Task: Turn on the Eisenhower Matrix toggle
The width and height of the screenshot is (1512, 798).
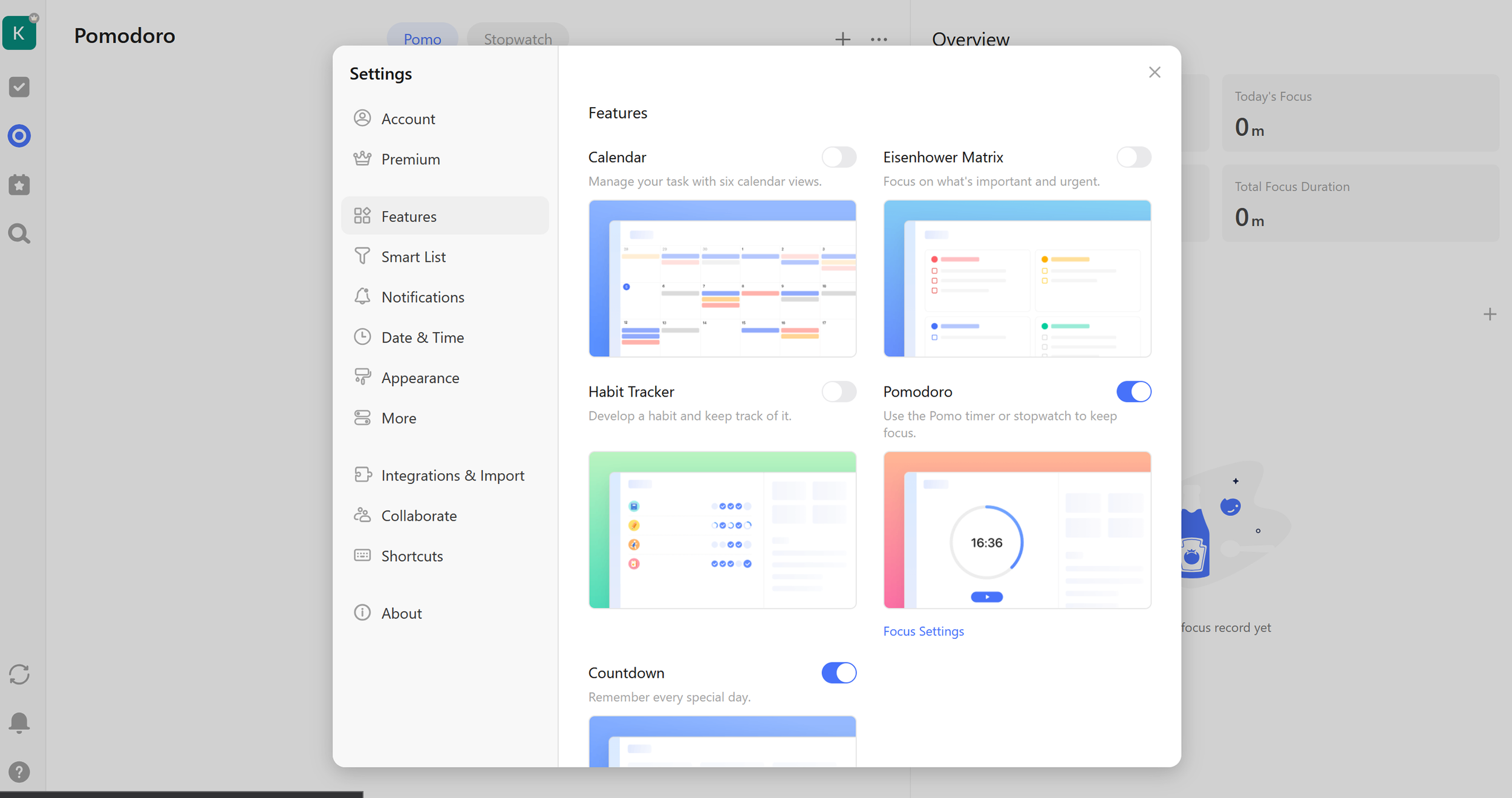Action: (1133, 157)
